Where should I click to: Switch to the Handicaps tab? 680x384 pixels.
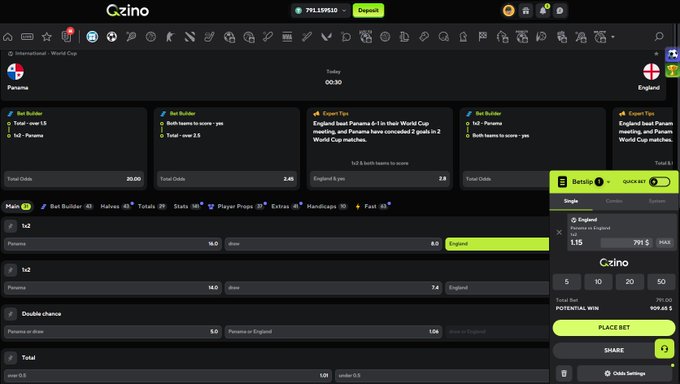tap(327, 206)
